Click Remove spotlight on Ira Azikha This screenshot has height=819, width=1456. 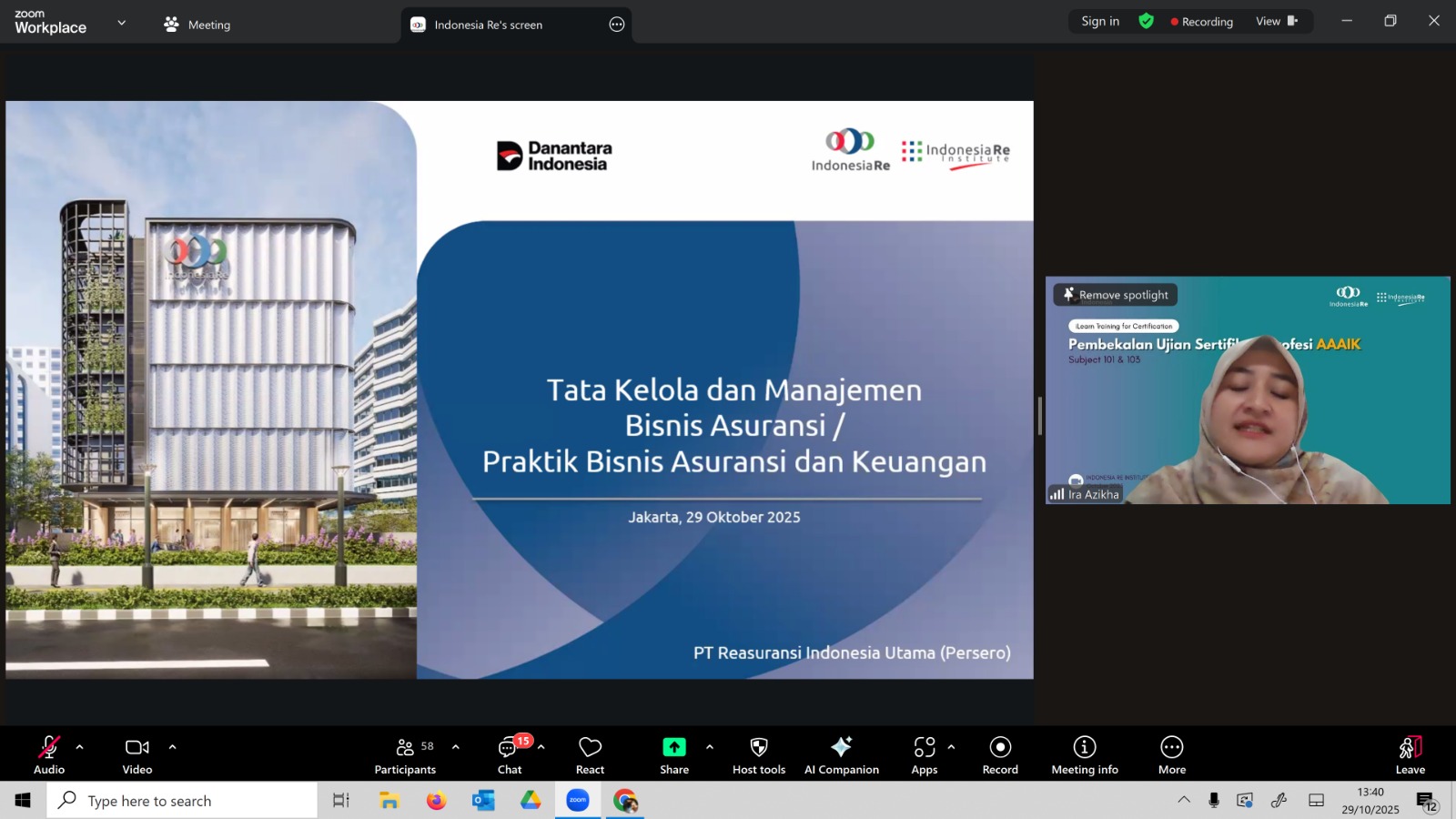pyautogui.click(x=1116, y=295)
